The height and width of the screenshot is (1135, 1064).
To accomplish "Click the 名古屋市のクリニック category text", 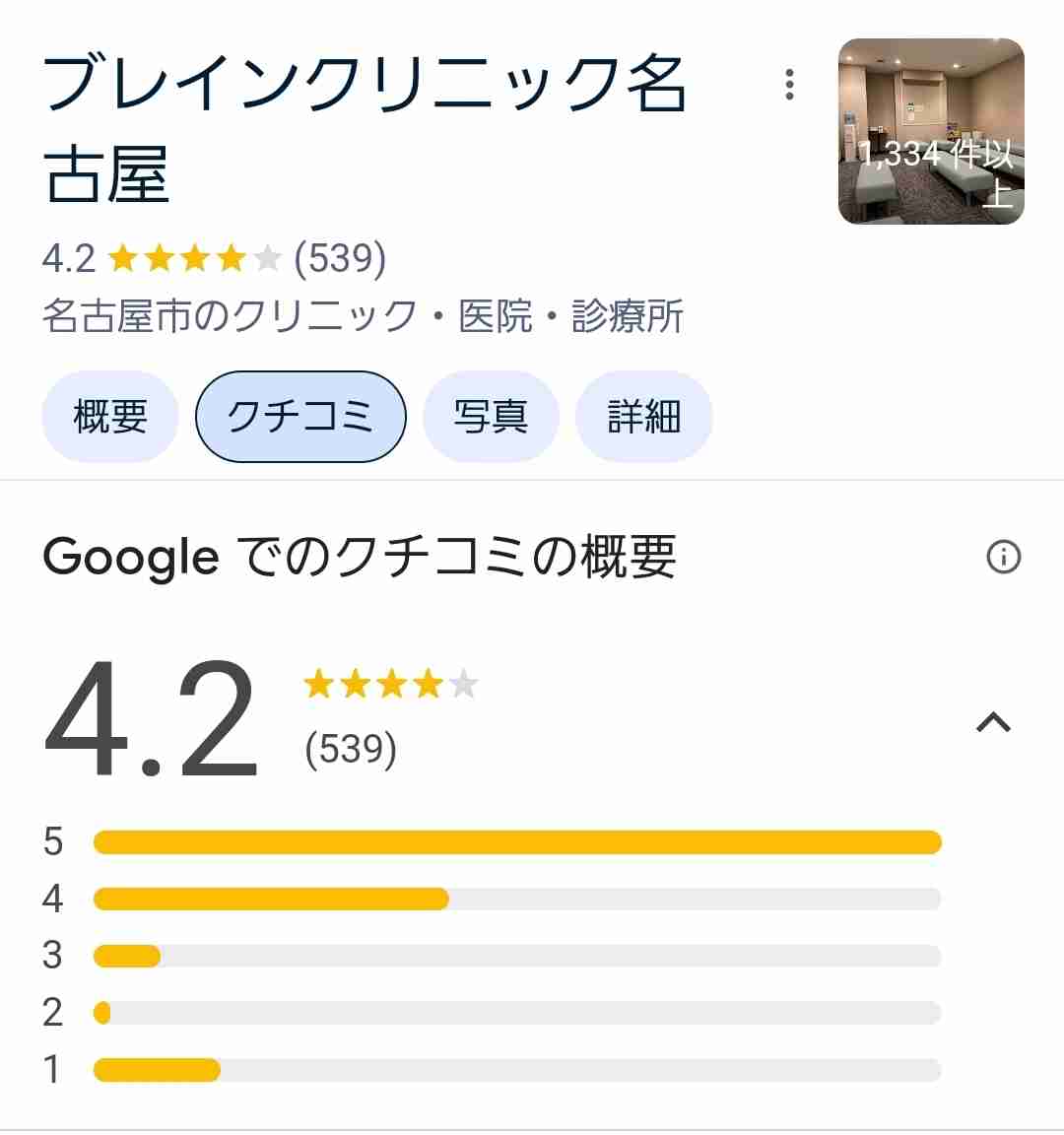I will click(231, 315).
